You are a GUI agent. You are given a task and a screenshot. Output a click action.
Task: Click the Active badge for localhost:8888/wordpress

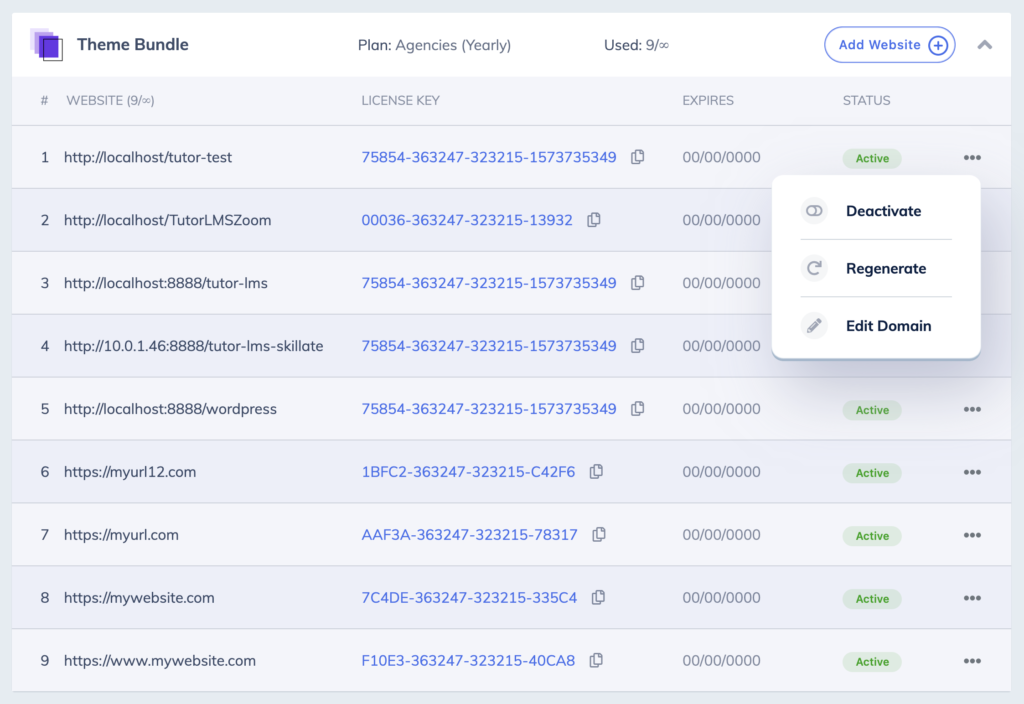(872, 410)
